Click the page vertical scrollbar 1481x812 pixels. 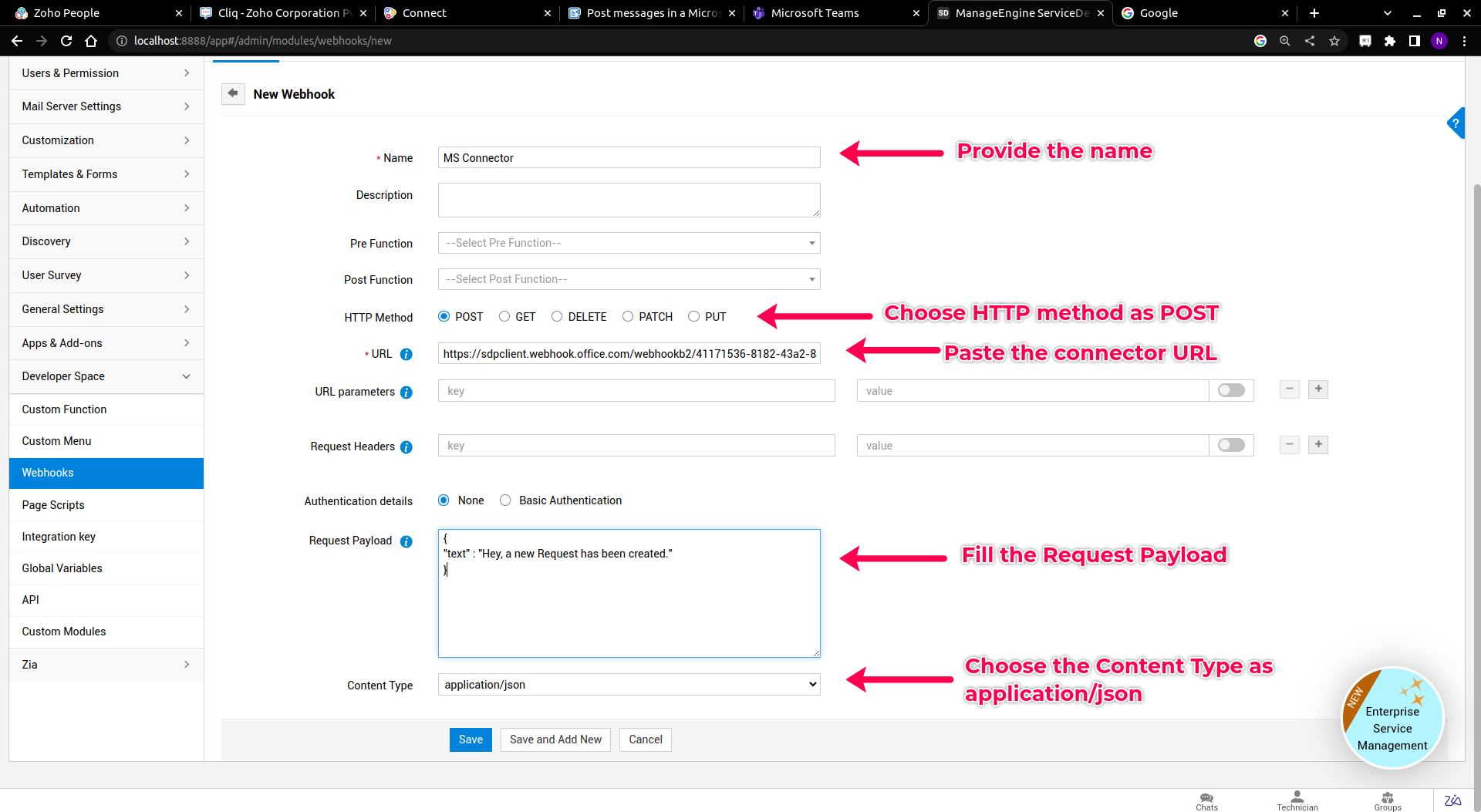click(x=1476, y=463)
